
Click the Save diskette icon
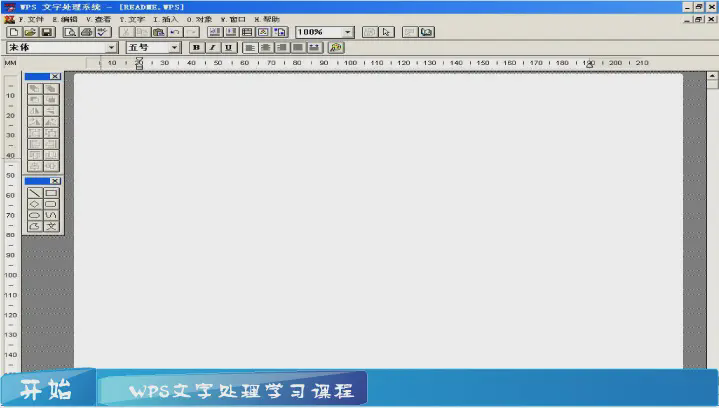click(46, 32)
